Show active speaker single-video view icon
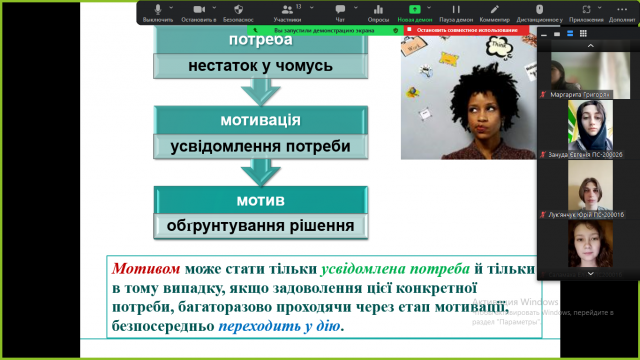640x360 pixels. [557, 34]
